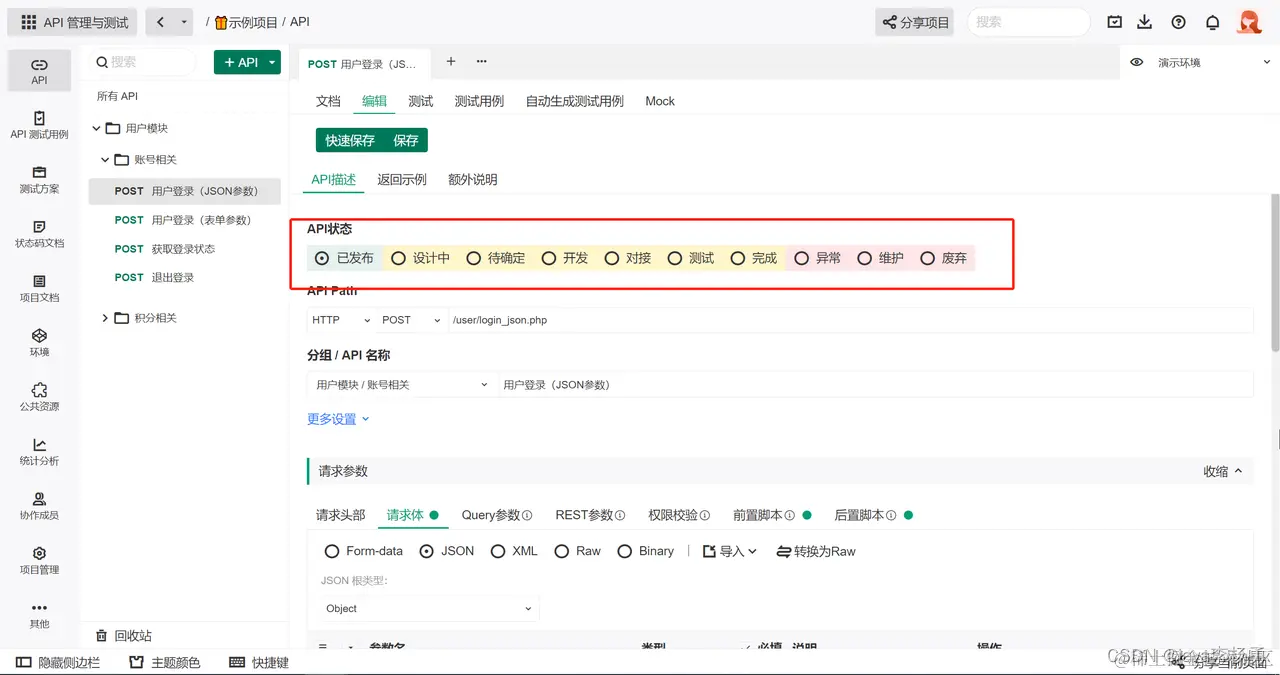1280x675 pixels.
Task: Open the 返回示例 tab
Action: tap(402, 179)
